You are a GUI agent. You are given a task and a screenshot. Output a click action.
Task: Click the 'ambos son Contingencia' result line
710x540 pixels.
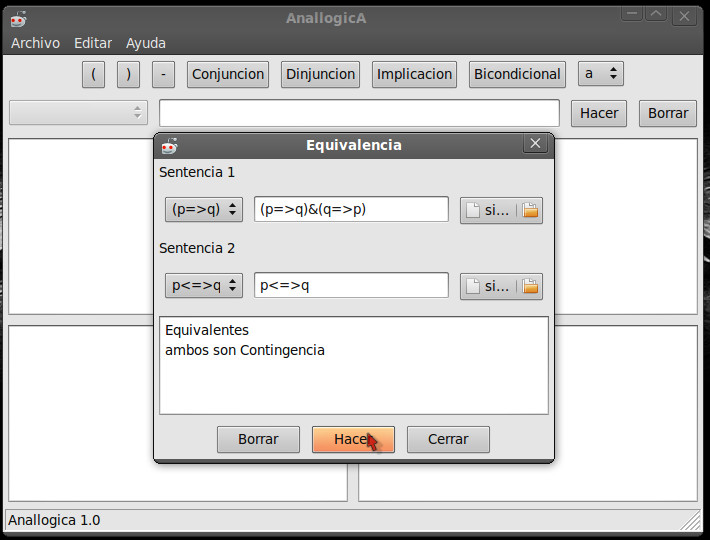(245, 350)
